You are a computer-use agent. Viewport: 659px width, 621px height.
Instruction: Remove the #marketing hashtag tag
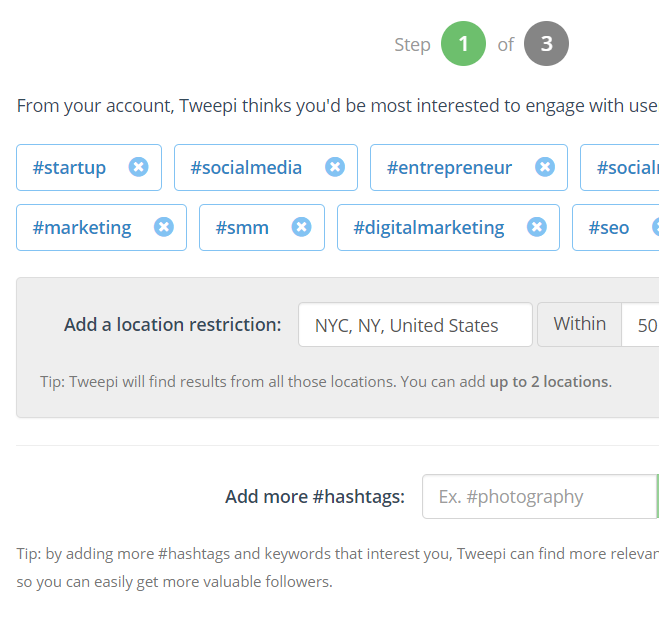(164, 227)
